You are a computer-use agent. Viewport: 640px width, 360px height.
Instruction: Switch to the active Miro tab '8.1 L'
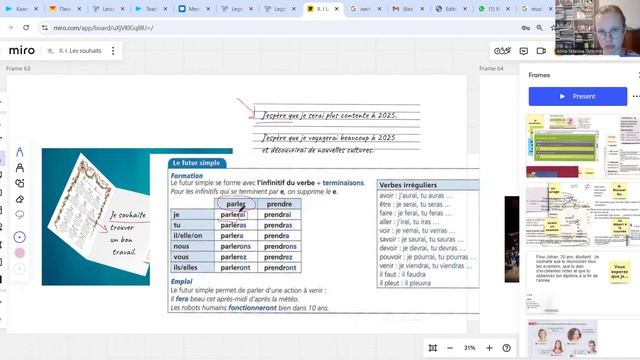(x=322, y=9)
